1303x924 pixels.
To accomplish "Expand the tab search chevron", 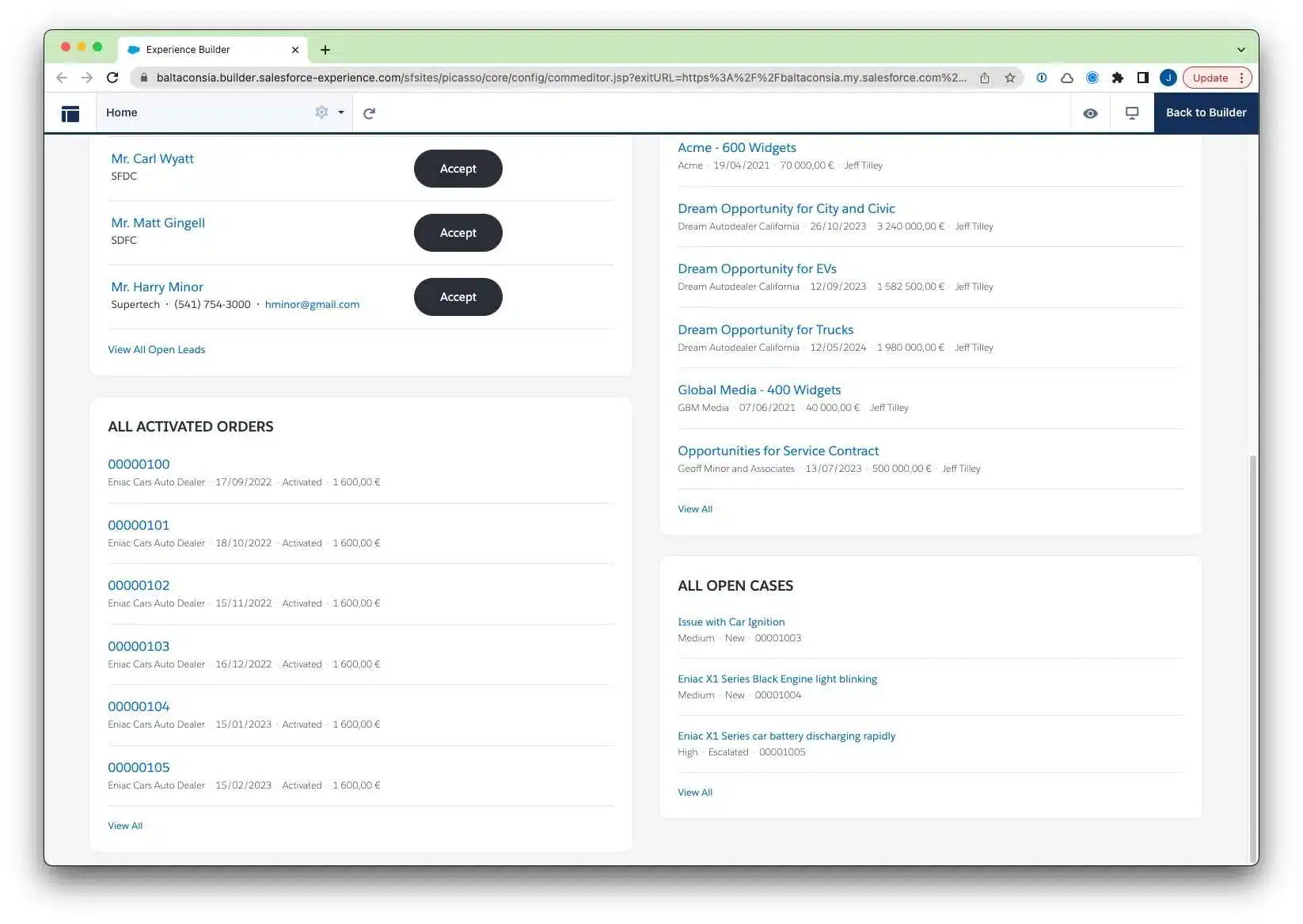I will 1240,49.
